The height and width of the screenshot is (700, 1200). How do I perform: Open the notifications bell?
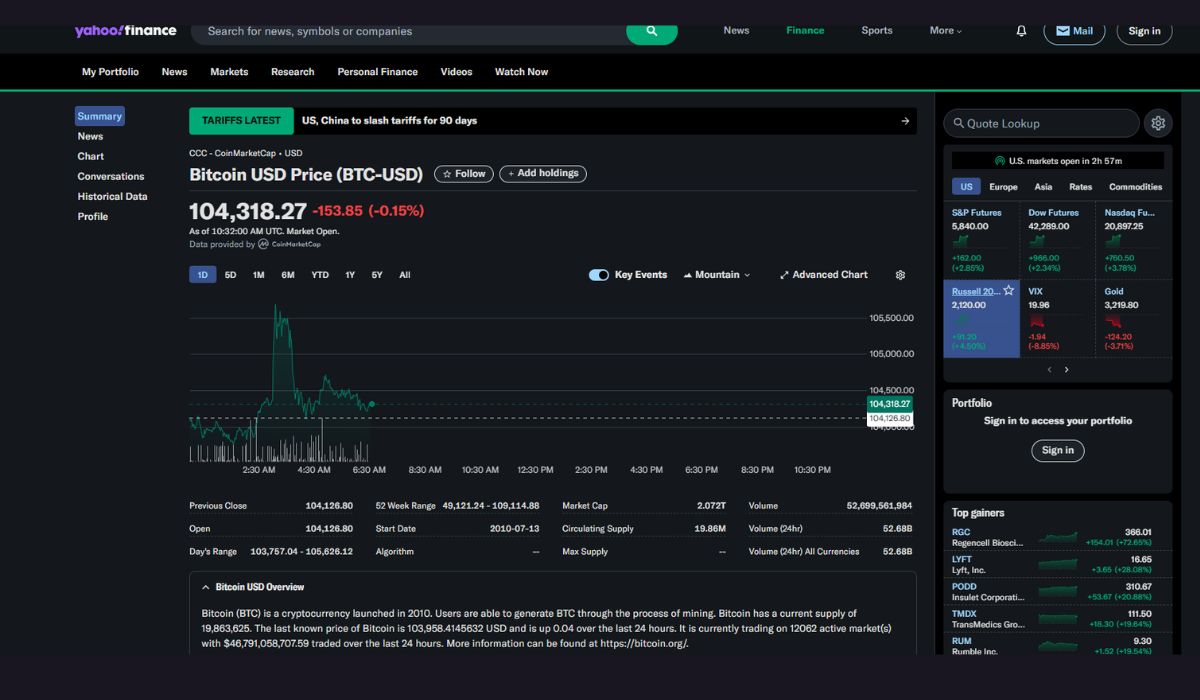(x=1021, y=31)
